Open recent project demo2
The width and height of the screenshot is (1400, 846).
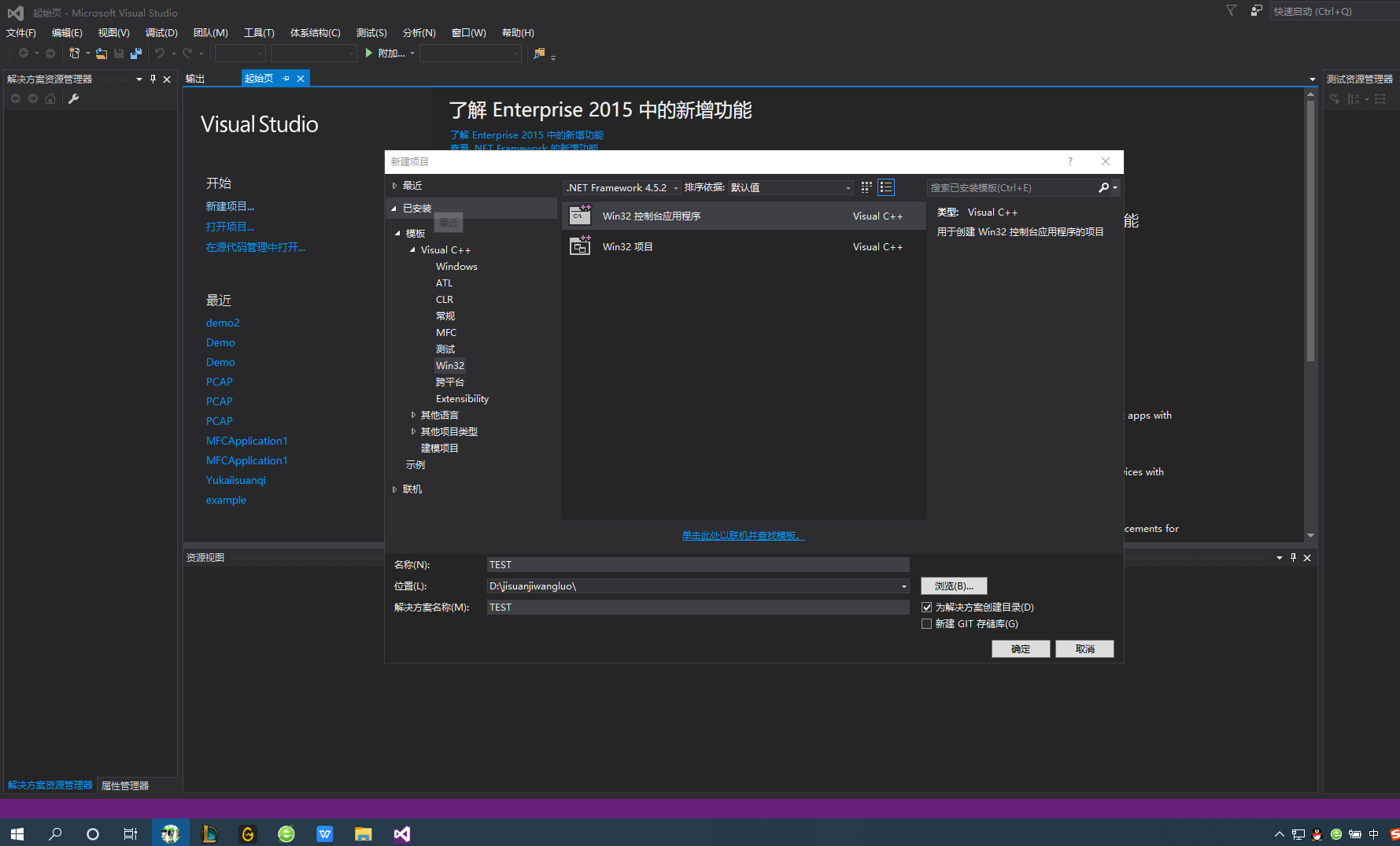coord(223,323)
